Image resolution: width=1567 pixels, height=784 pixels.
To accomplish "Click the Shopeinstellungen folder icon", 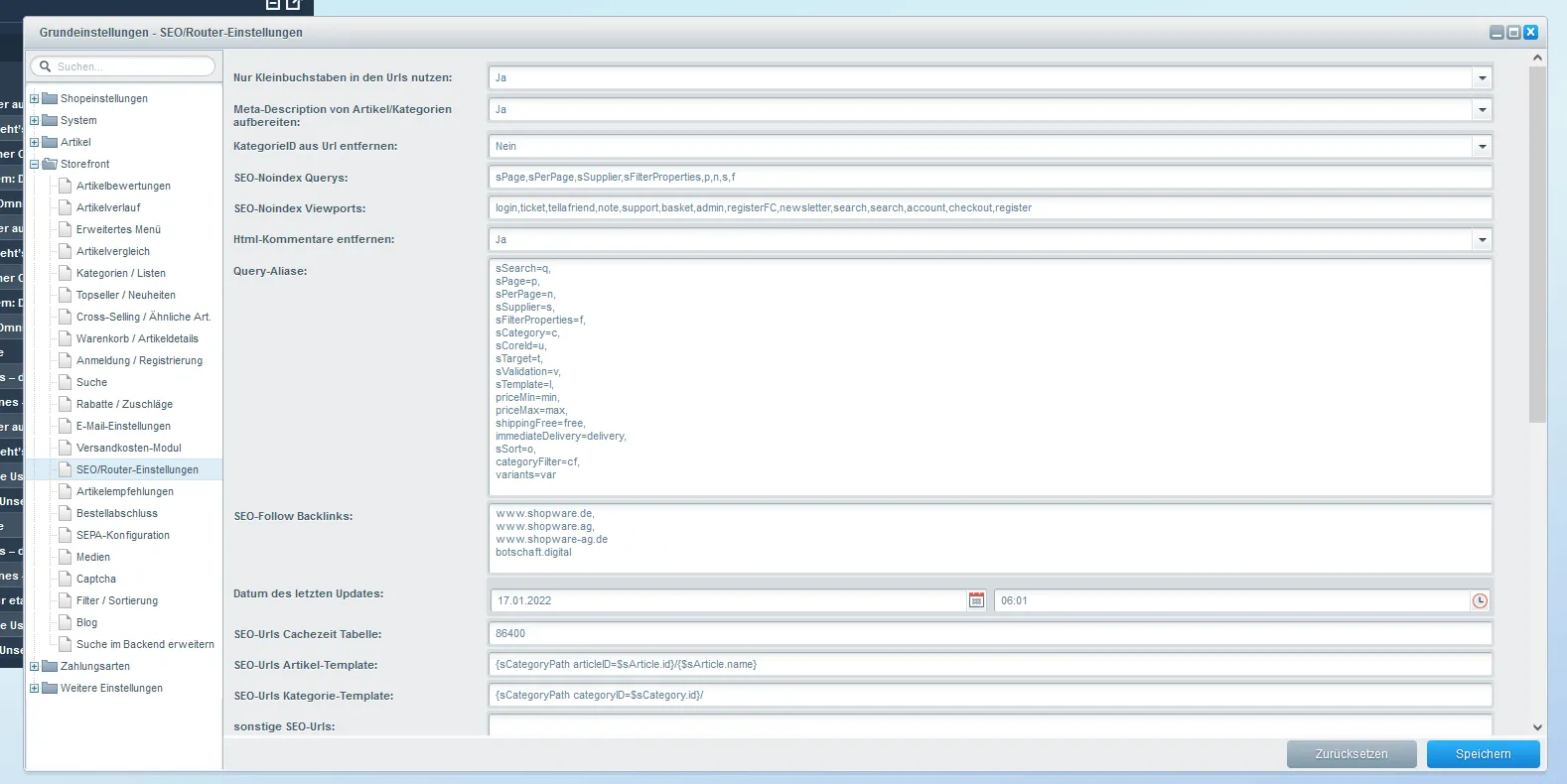I will (x=50, y=98).
